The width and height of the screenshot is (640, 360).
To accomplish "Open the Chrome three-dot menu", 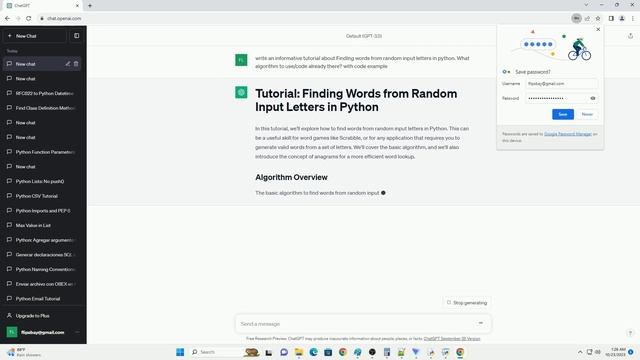I will coord(633,18).
